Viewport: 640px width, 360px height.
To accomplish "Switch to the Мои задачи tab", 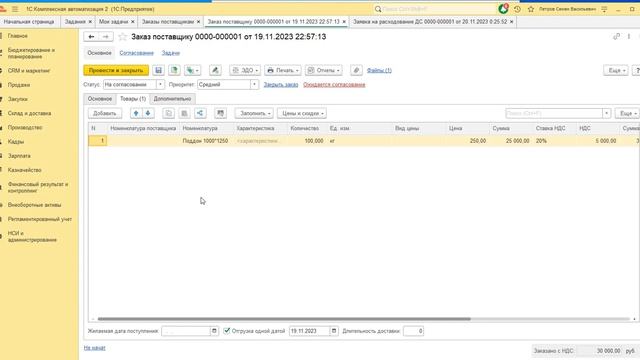I will click(113, 22).
